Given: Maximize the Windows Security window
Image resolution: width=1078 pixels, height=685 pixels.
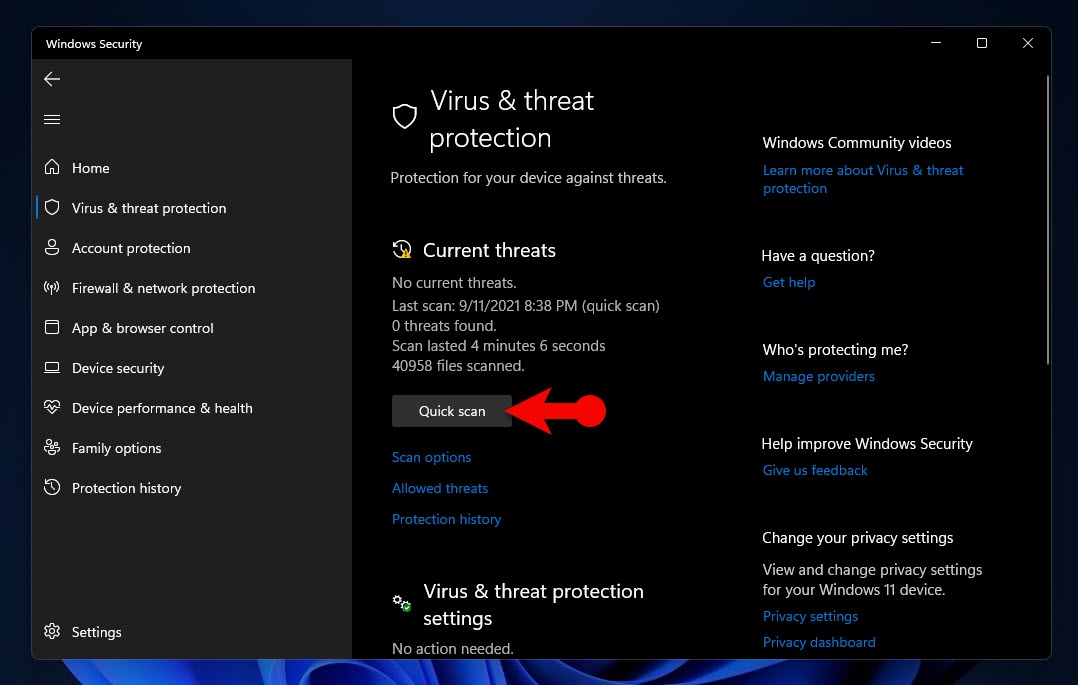Looking at the screenshot, I should (982, 43).
